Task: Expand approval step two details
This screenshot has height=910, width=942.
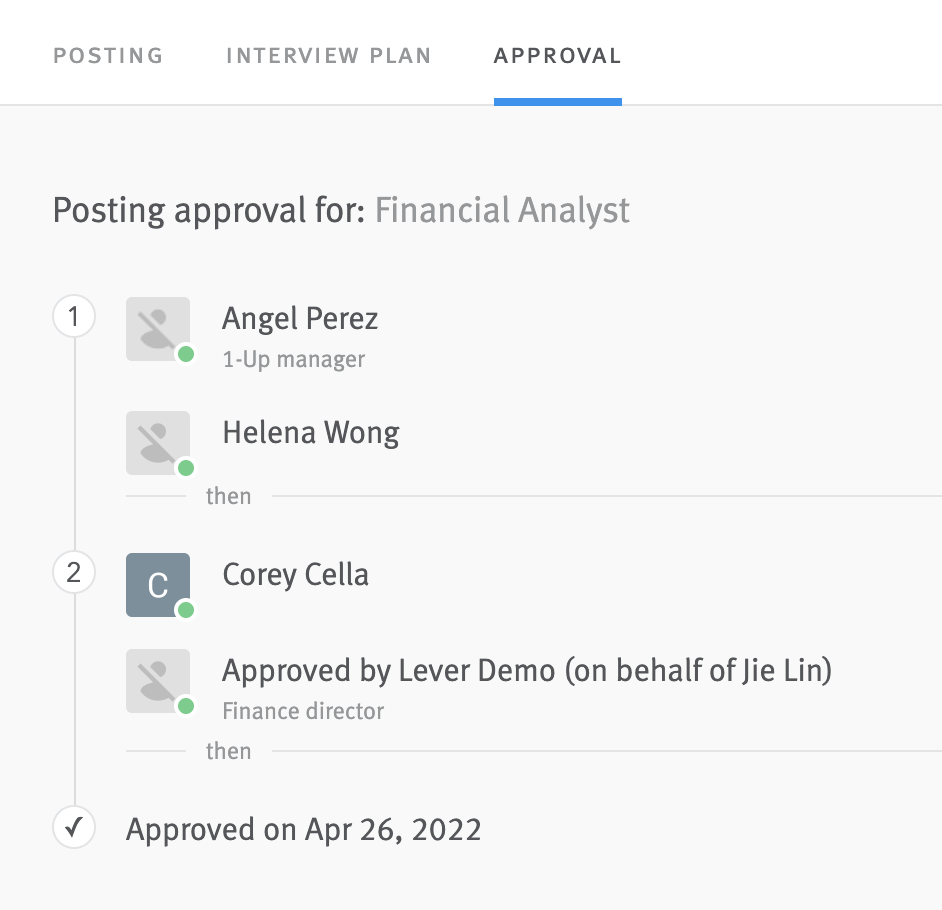Action: tap(73, 572)
